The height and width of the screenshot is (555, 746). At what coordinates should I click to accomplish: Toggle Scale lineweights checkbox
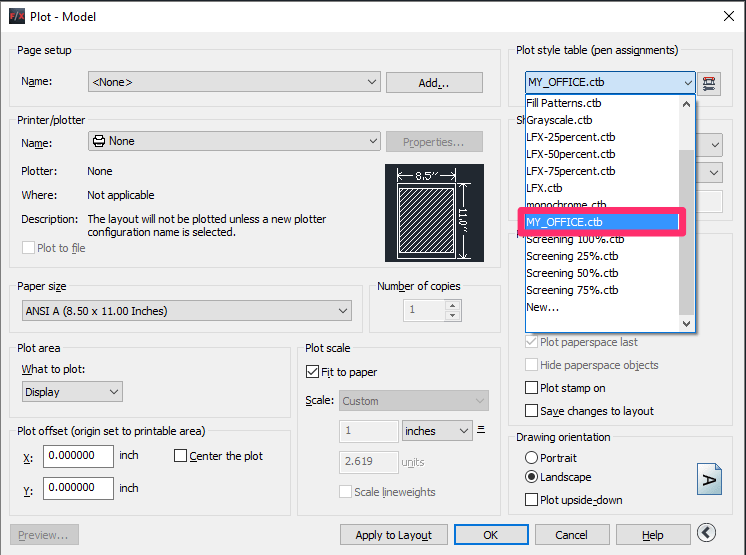[x=345, y=491]
